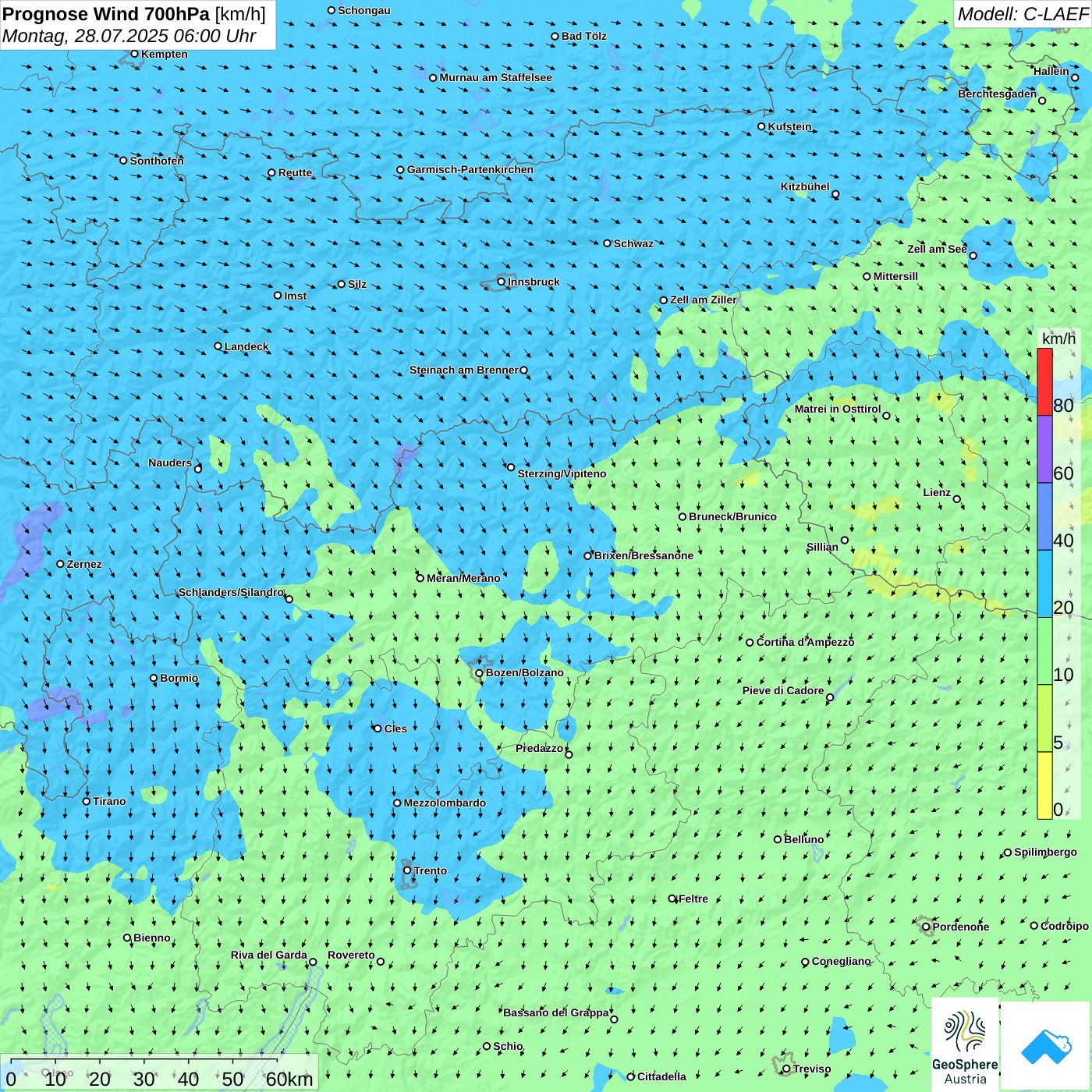Click the Cortina d'Ampezzo label
The width and height of the screenshot is (1092, 1092).
pyautogui.click(x=805, y=642)
